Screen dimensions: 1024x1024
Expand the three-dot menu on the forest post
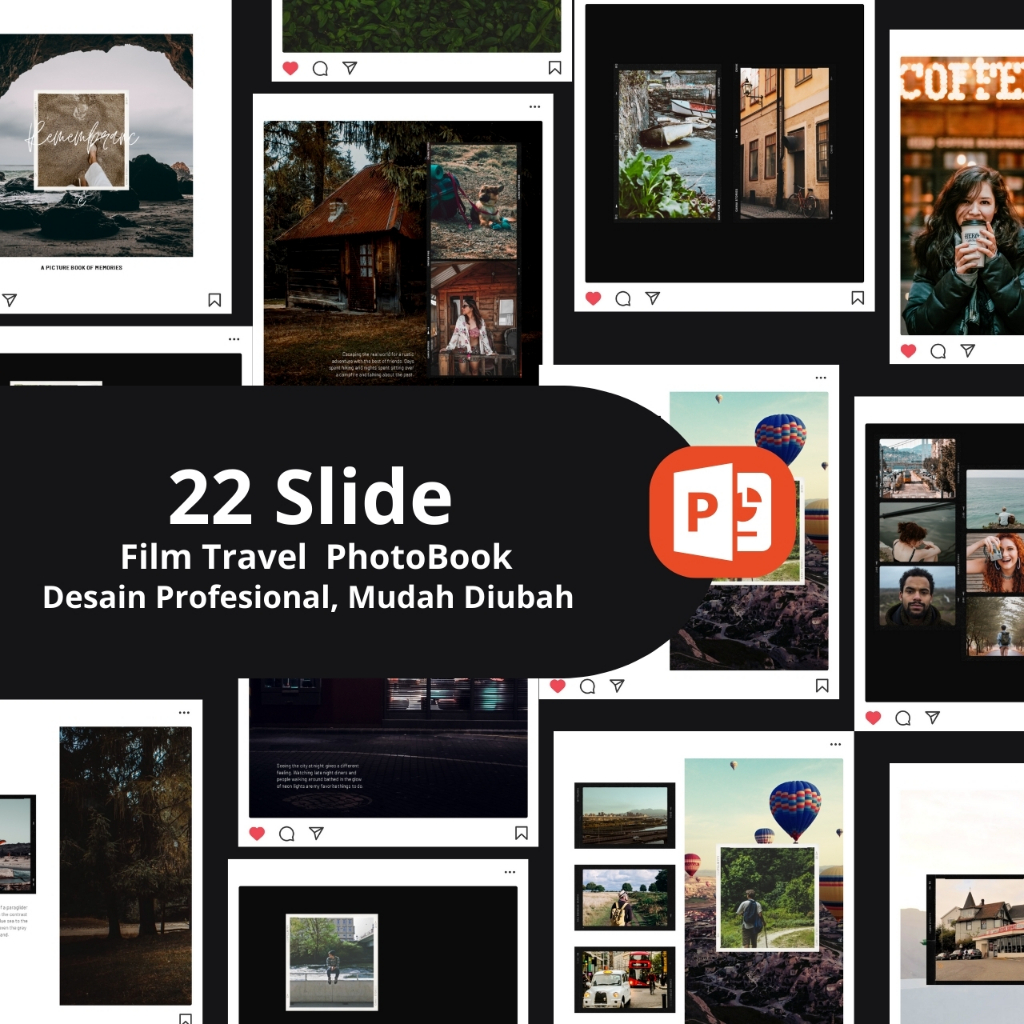pos(183,712)
